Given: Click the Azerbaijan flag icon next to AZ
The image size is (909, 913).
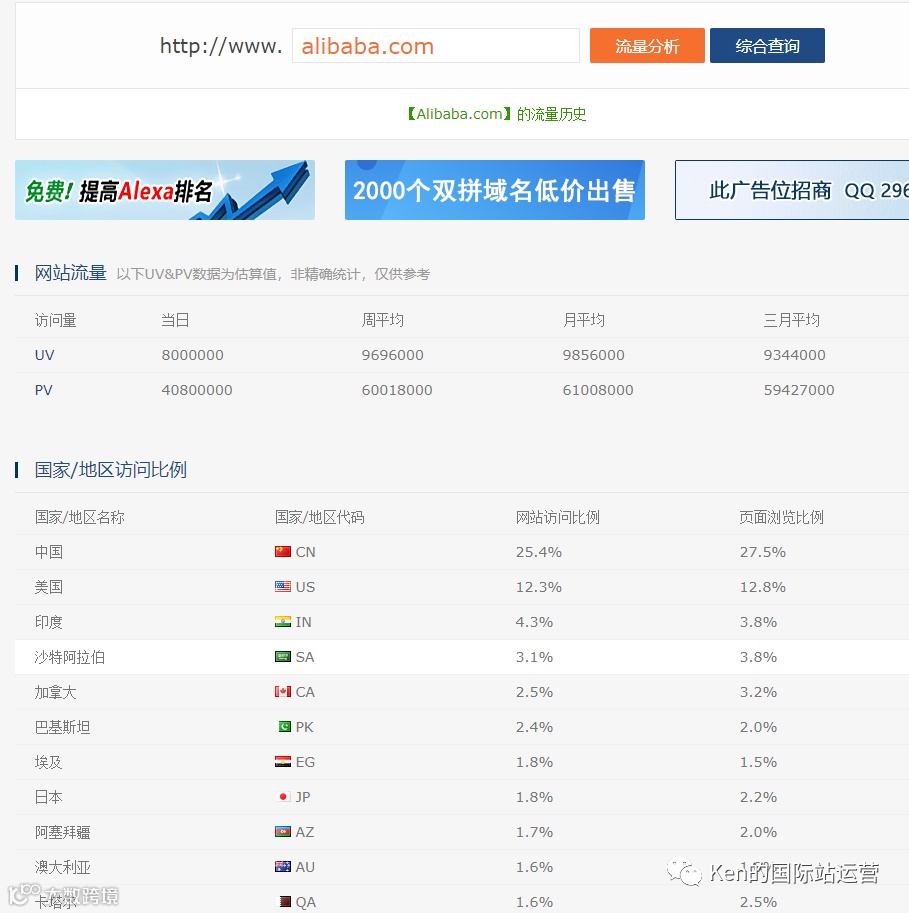Looking at the screenshot, I should pos(282,831).
